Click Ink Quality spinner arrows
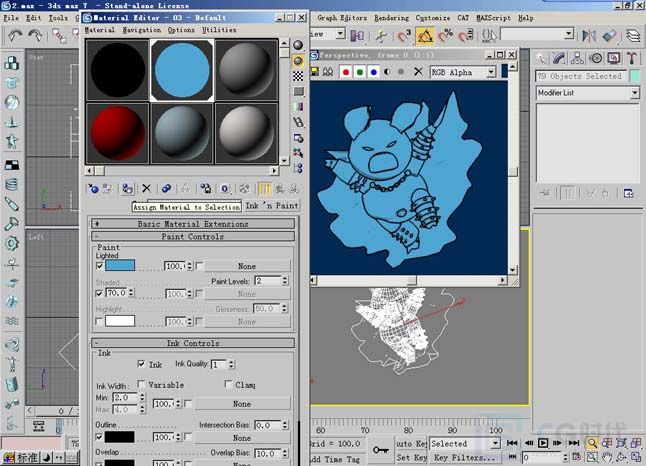The height and width of the screenshot is (466, 646). pos(231,364)
